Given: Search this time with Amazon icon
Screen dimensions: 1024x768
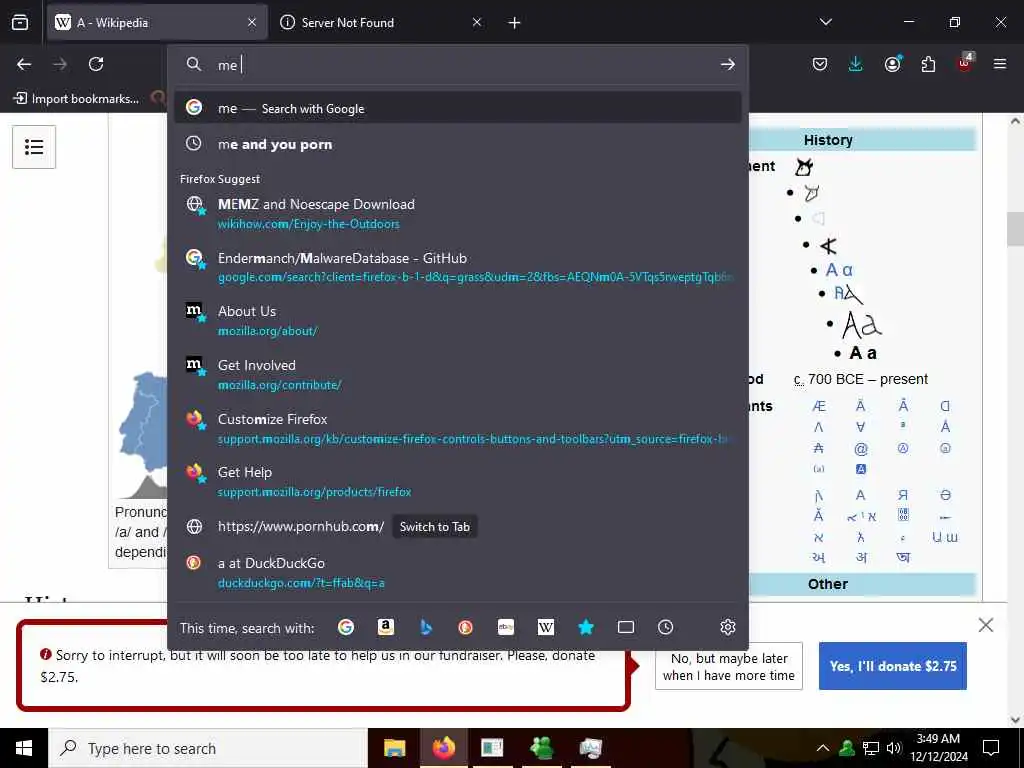Looking at the screenshot, I should click(386, 627).
